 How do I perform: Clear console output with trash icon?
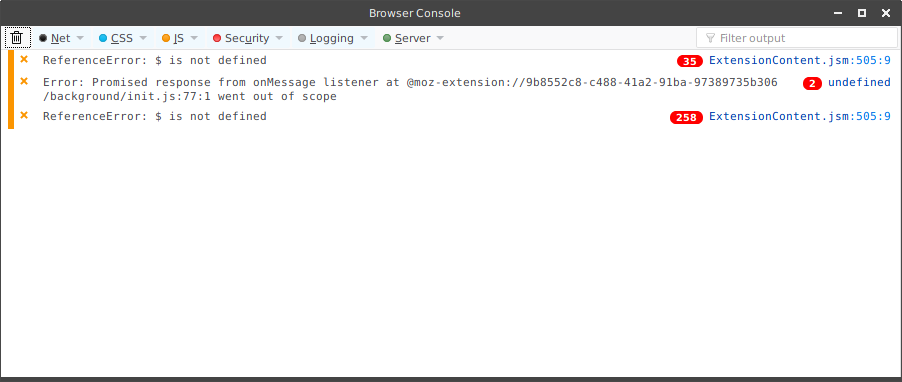(17, 38)
